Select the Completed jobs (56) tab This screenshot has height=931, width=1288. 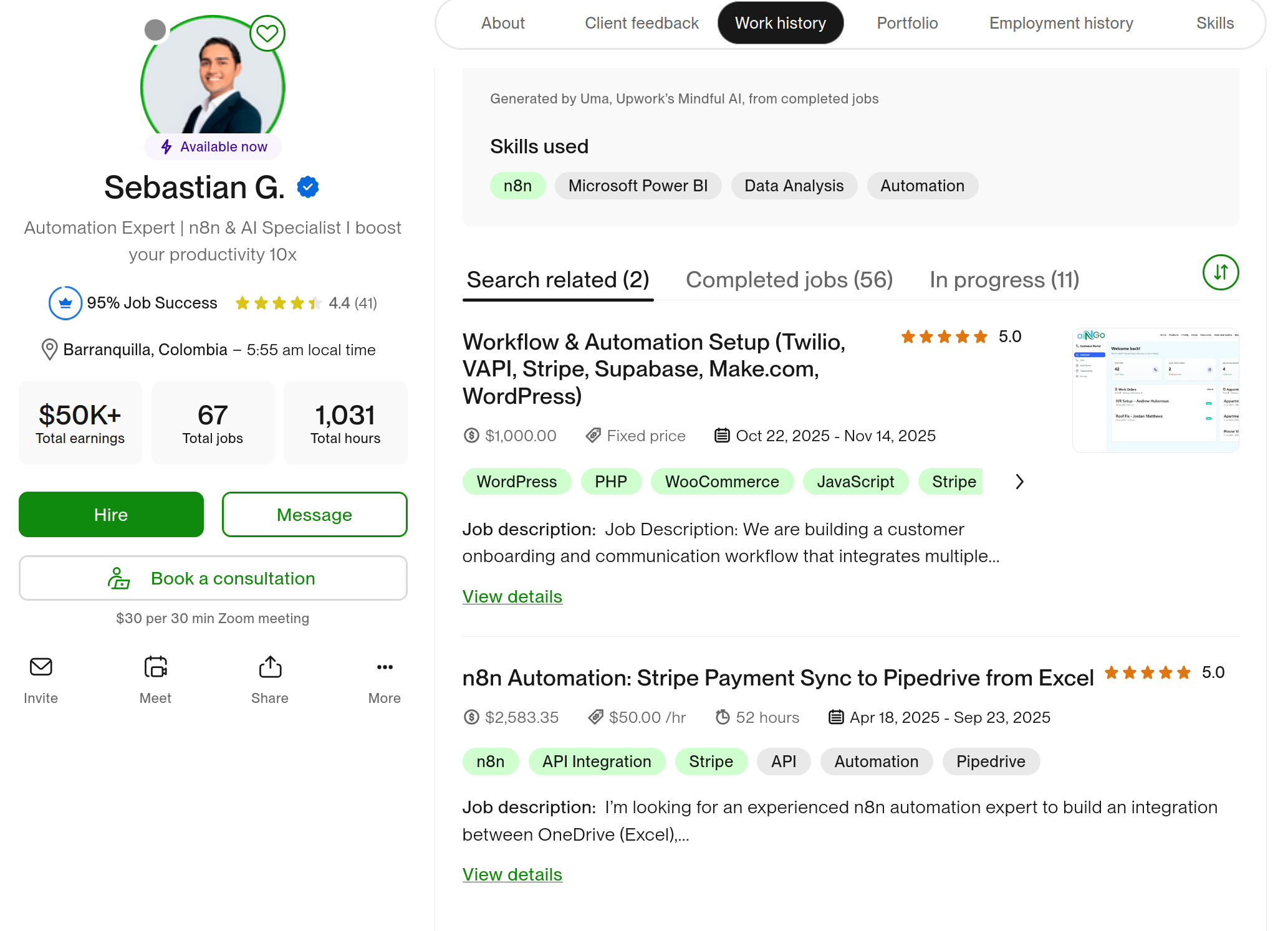[x=789, y=280]
